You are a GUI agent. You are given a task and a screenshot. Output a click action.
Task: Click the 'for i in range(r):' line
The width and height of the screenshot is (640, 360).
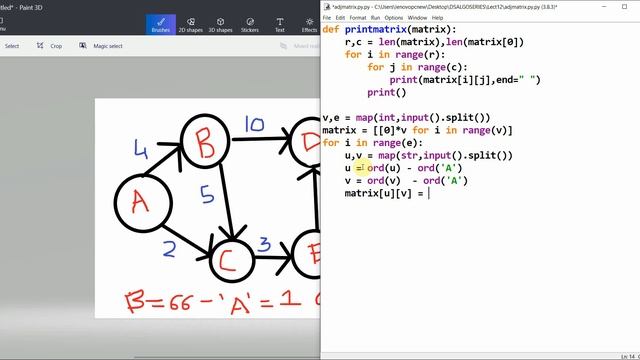point(395,55)
